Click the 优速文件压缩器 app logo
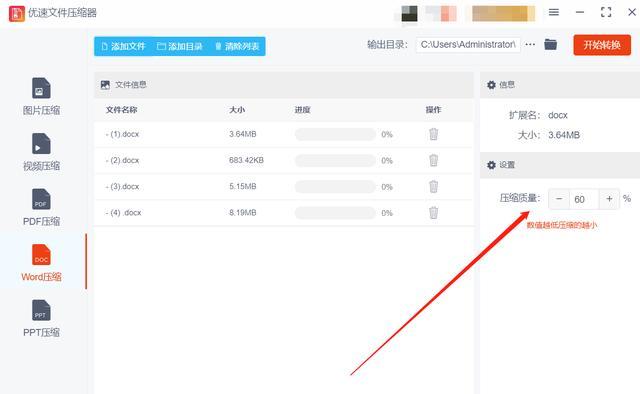This screenshot has width=640, height=394. [17, 13]
